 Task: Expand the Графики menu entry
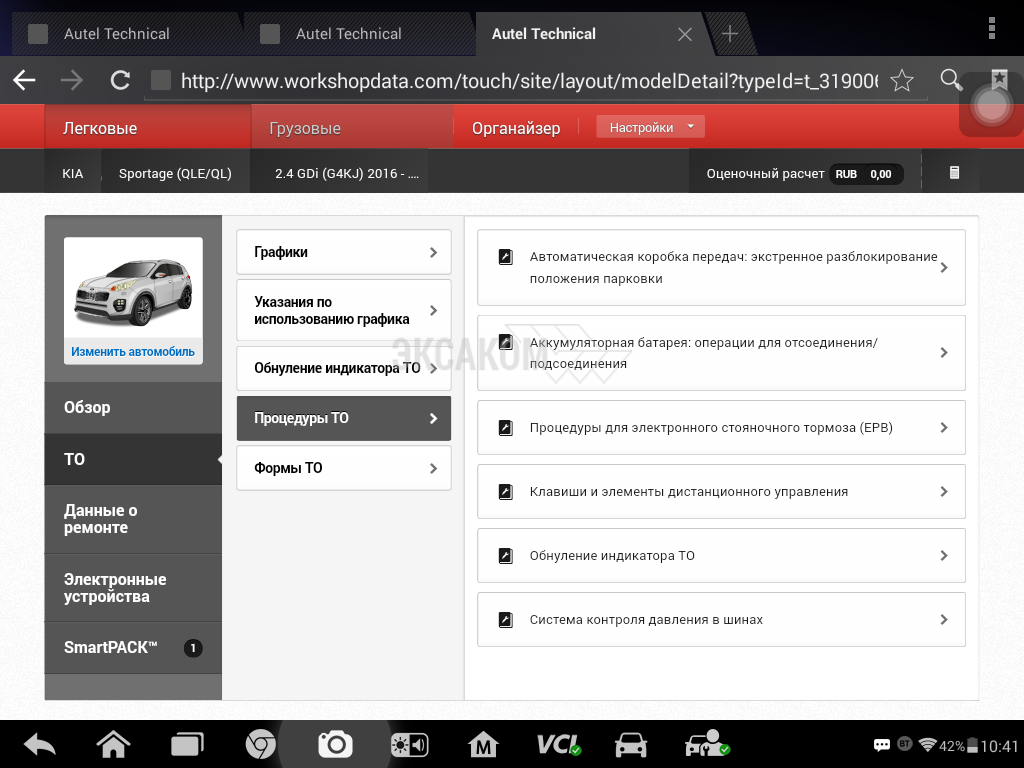click(343, 252)
